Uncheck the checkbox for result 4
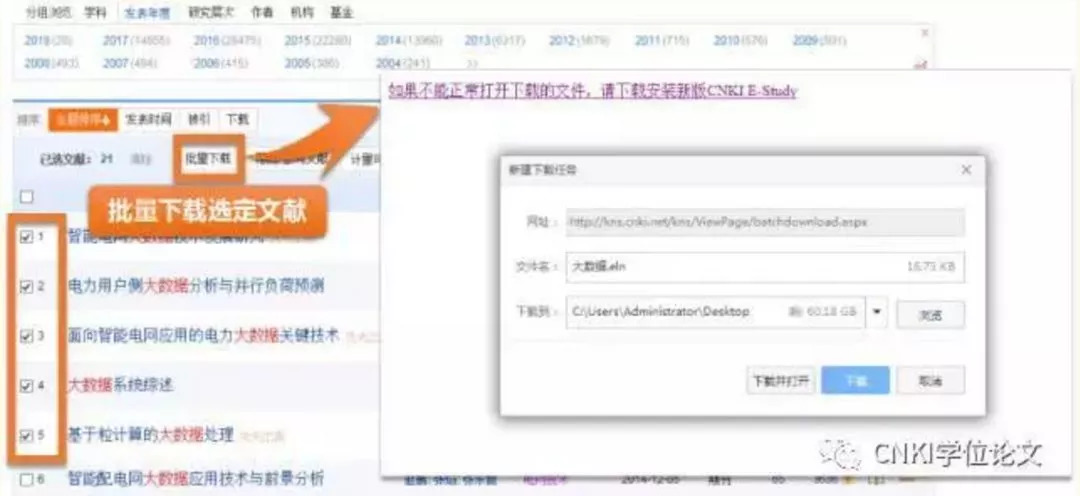1080x496 pixels. [26, 385]
